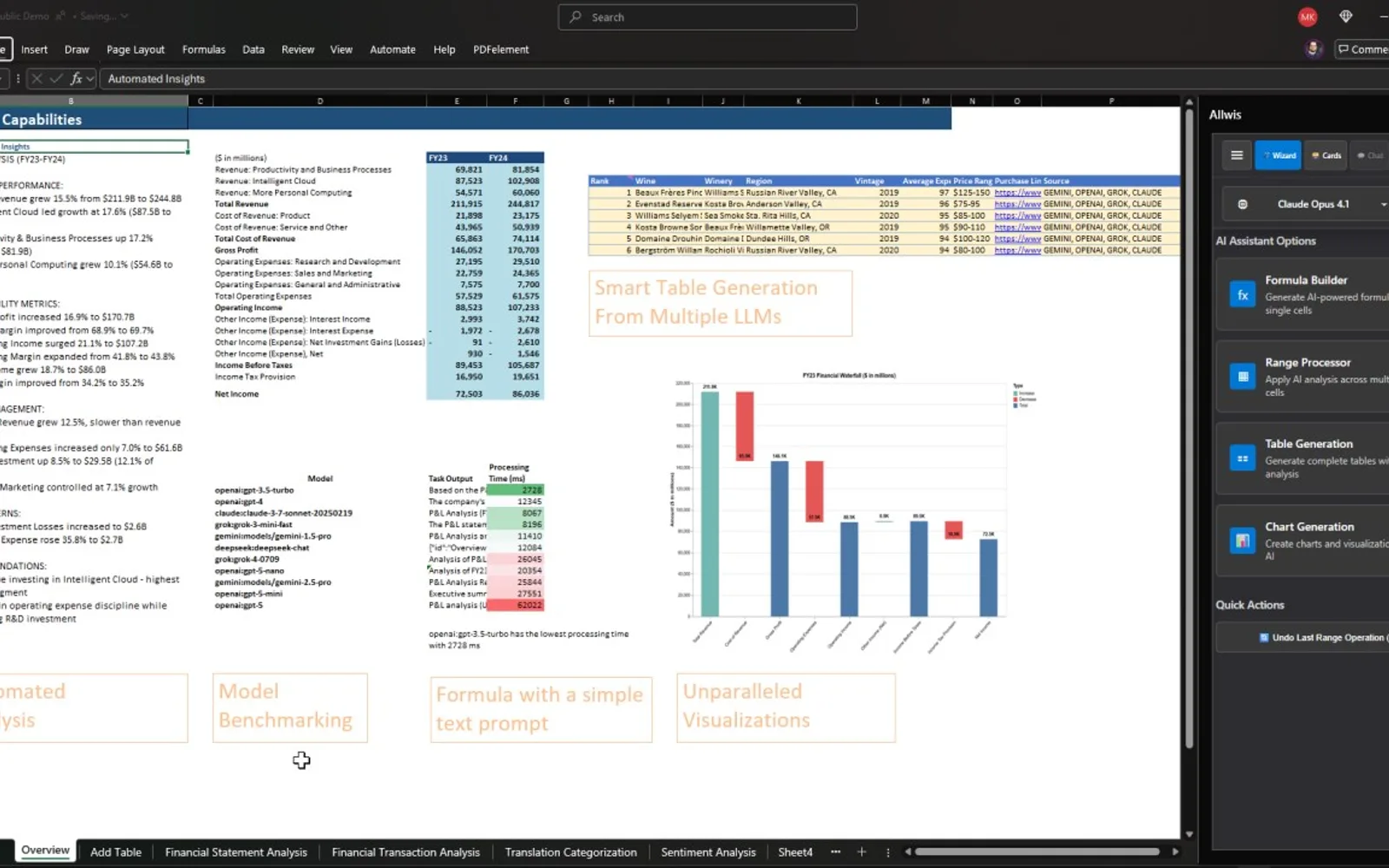Open Formula Builder option card
Screen dimensions: 1389x868
1303,294
